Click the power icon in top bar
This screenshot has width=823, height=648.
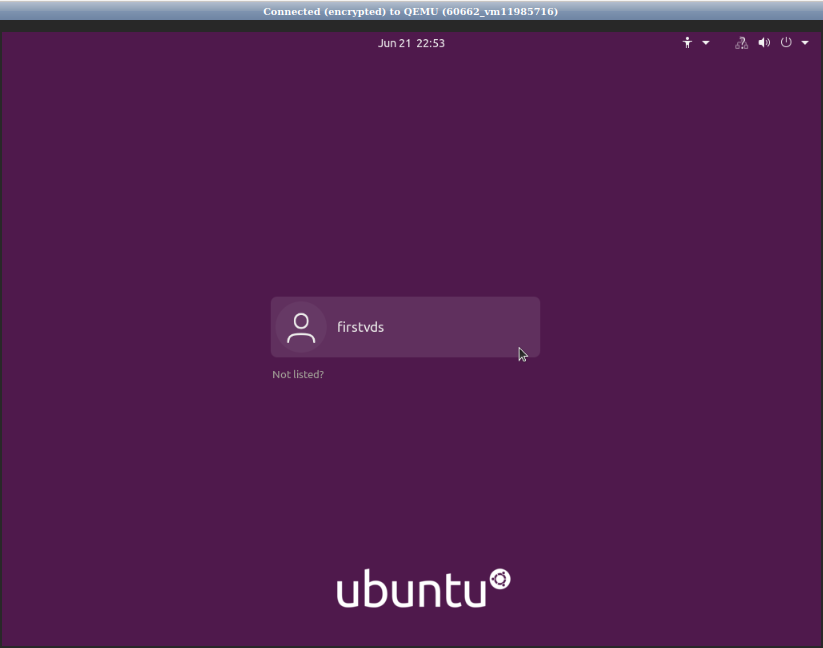pos(786,43)
